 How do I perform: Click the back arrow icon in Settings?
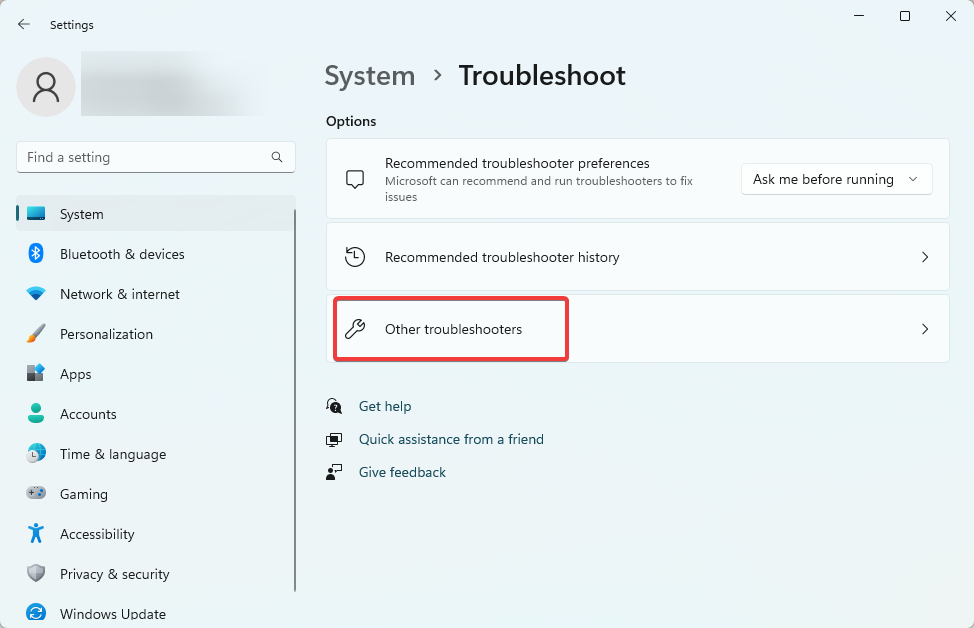click(24, 24)
